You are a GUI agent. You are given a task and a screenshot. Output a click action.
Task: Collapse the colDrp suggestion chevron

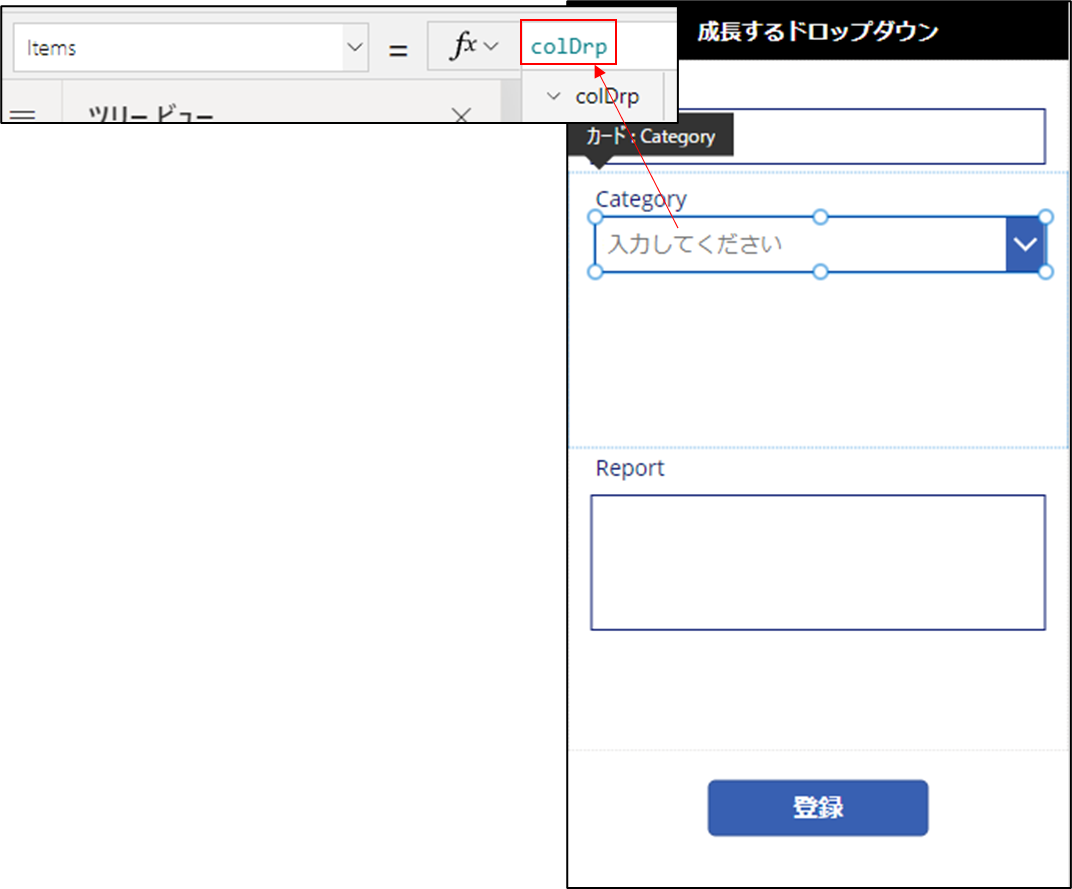click(554, 96)
